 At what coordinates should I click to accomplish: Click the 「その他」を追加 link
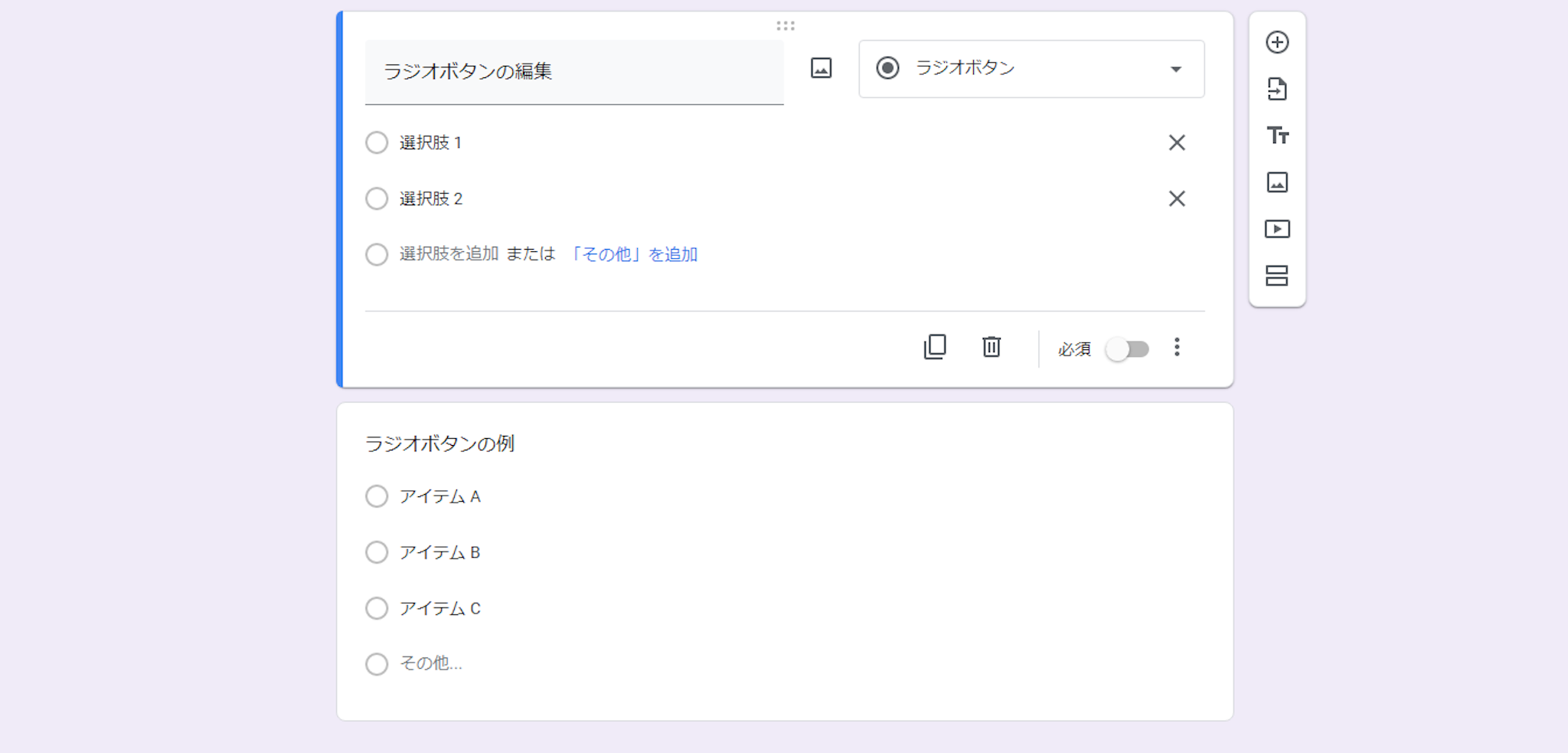pos(632,254)
